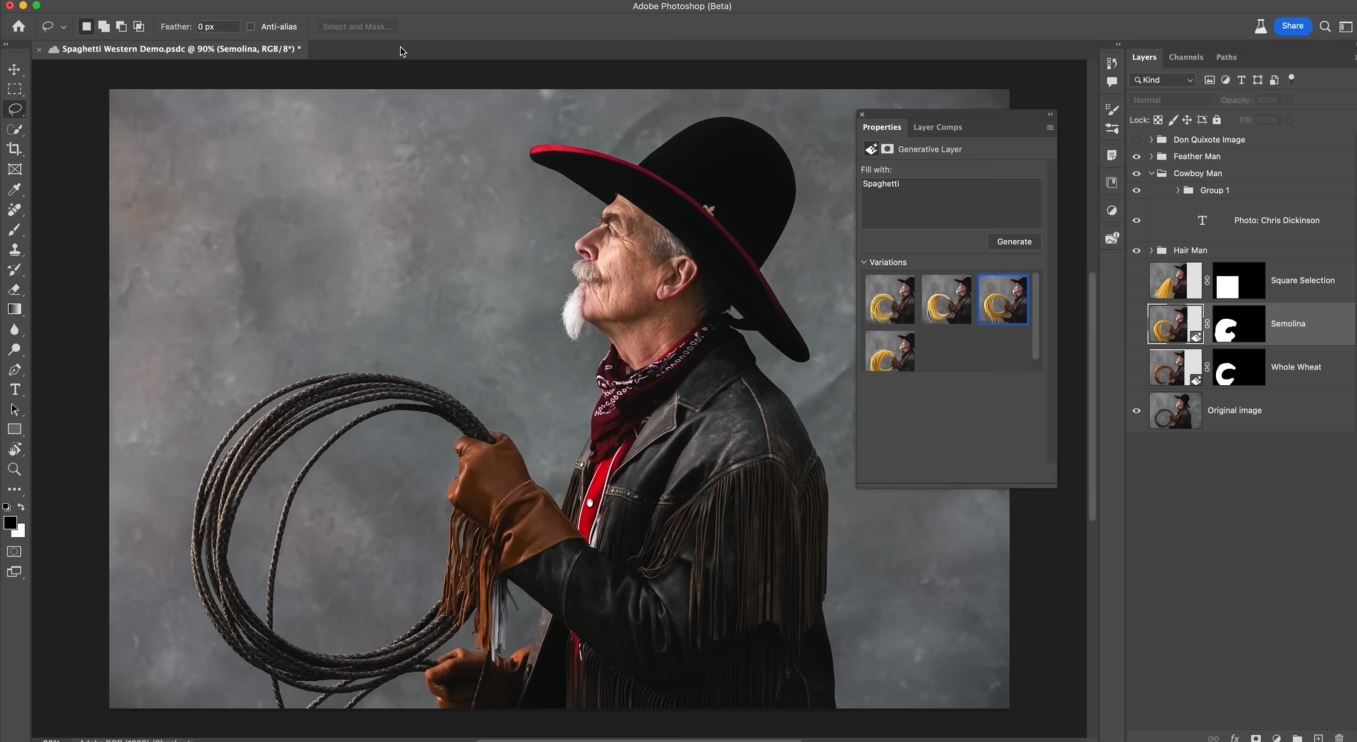
Task: Expand the Hair Man layer group
Action: click(1151, 250)
